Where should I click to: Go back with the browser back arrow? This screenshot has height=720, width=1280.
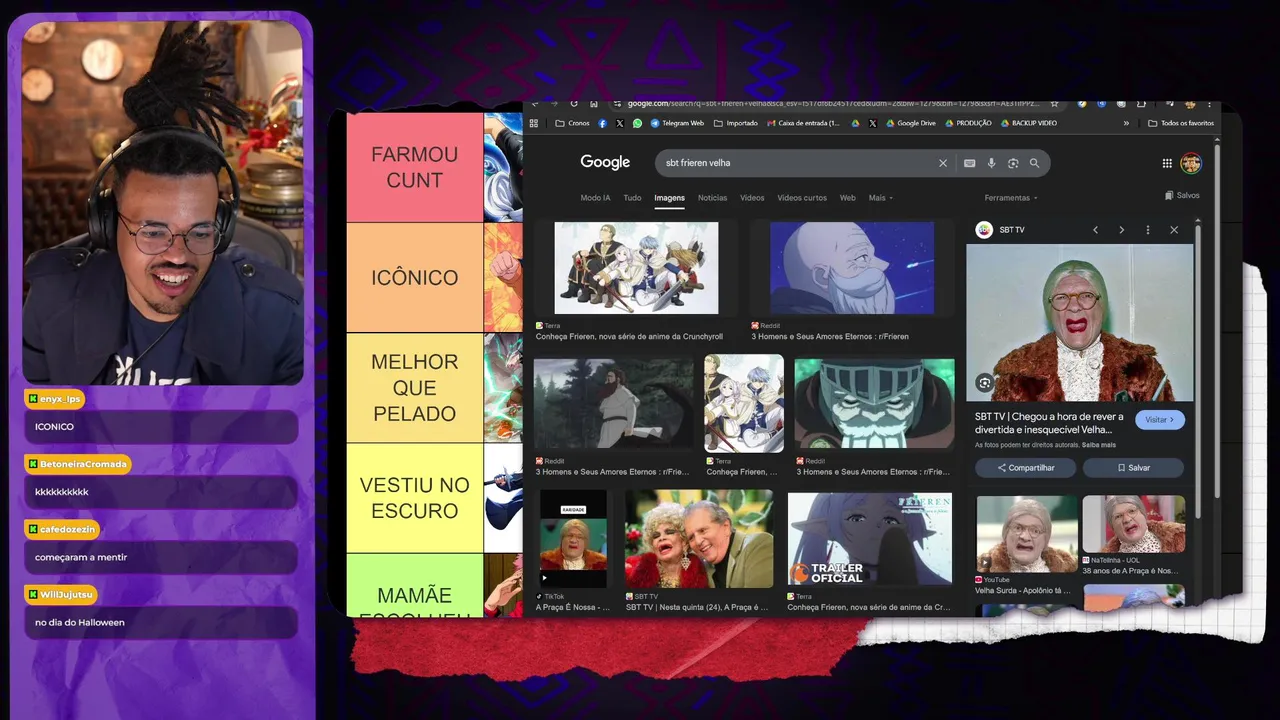point(535,104)
